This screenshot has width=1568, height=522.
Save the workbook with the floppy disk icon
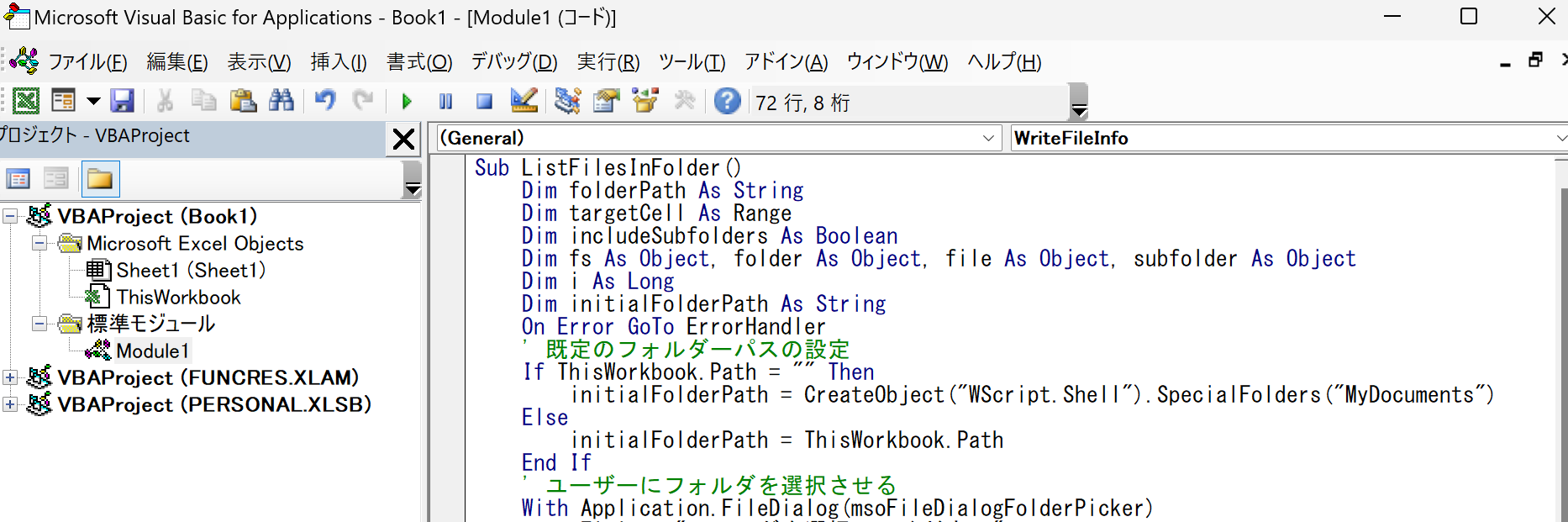point(123,102)
